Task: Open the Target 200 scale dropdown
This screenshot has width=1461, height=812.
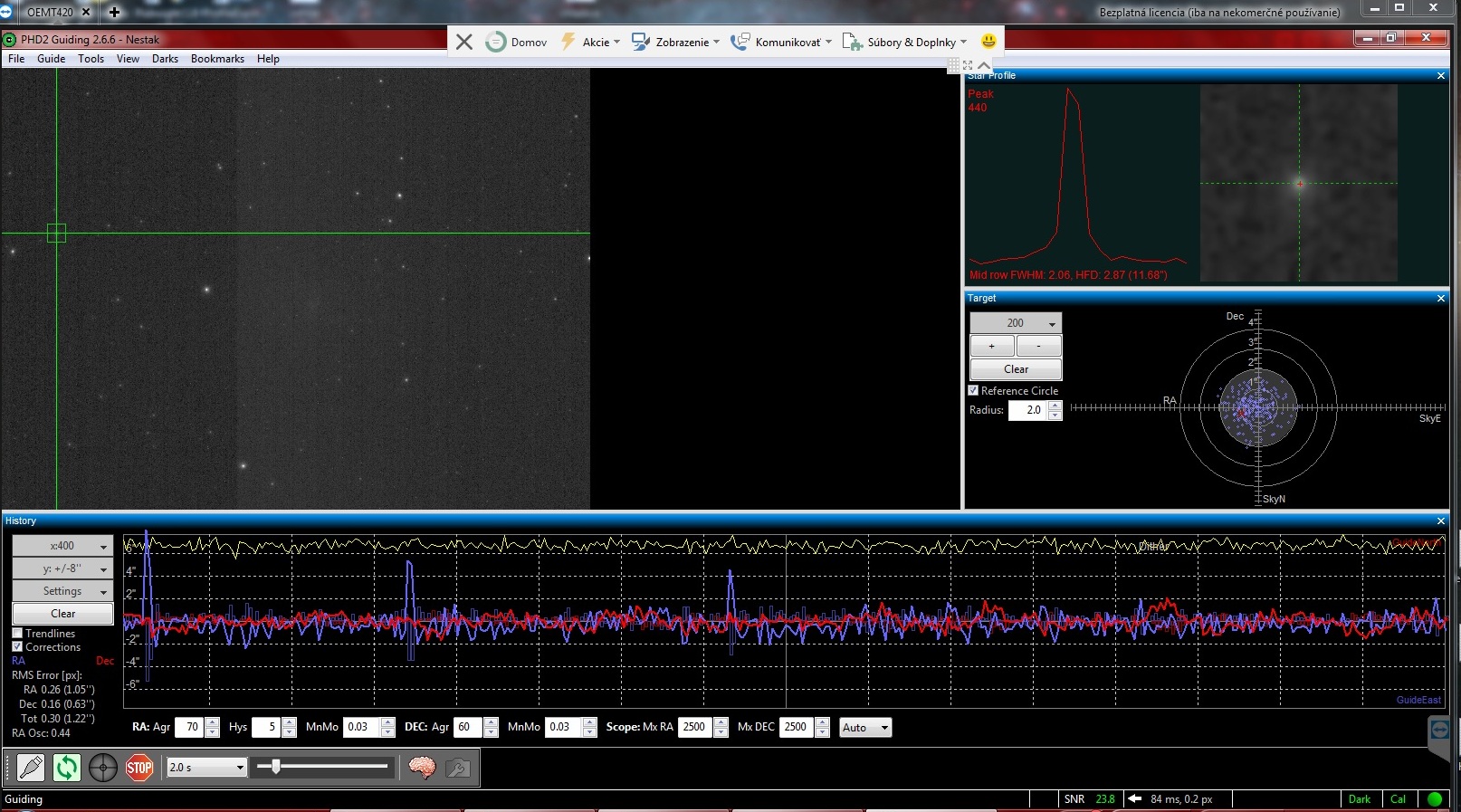Action: point(1016,323)
